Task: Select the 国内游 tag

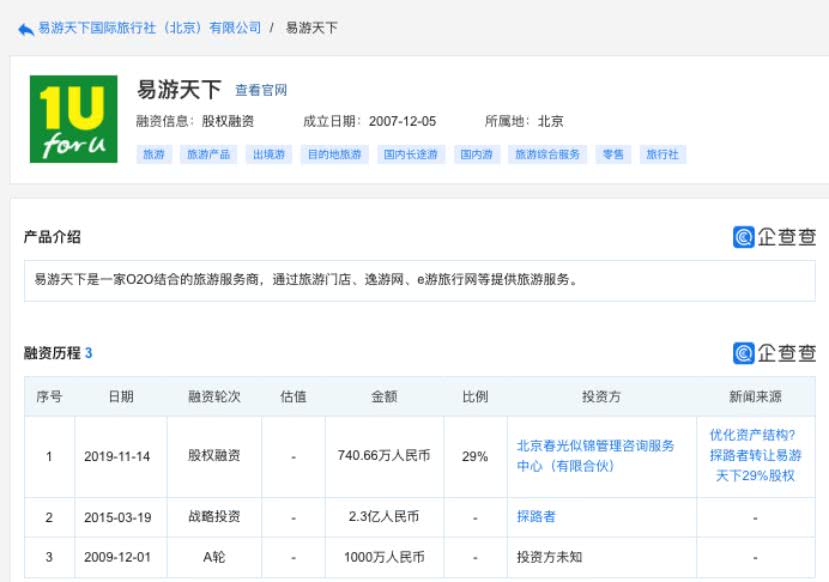Action: pyautogui.click(x=476, y=154)
